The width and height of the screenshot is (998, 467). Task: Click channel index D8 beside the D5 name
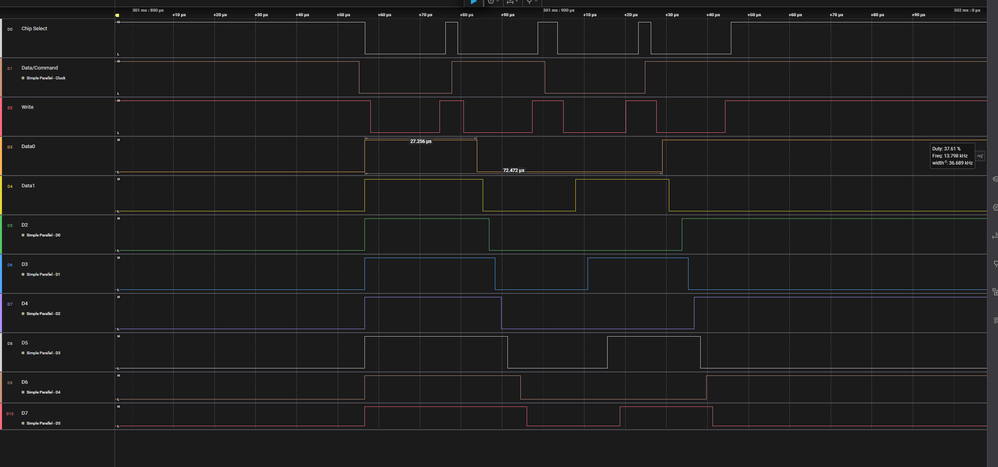10,344
